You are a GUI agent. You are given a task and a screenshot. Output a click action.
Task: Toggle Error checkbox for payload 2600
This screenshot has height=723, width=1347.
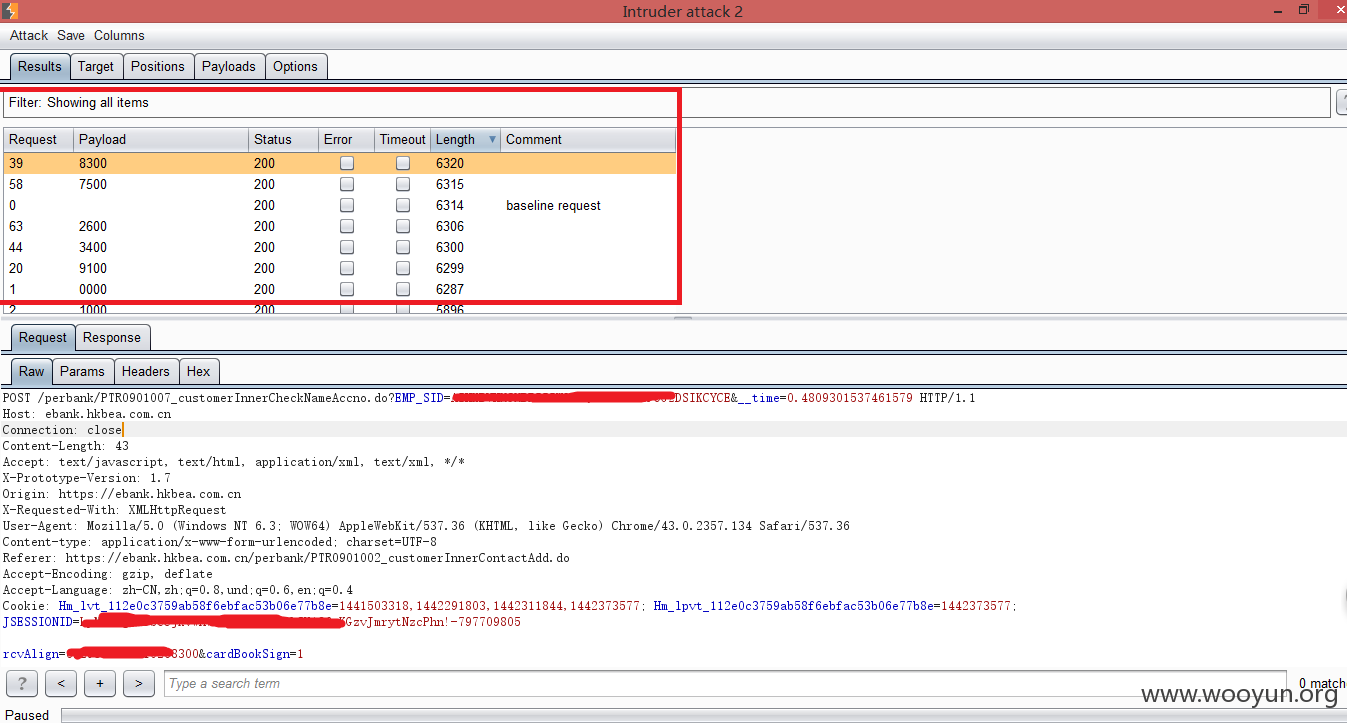click(x=347, y=226)
